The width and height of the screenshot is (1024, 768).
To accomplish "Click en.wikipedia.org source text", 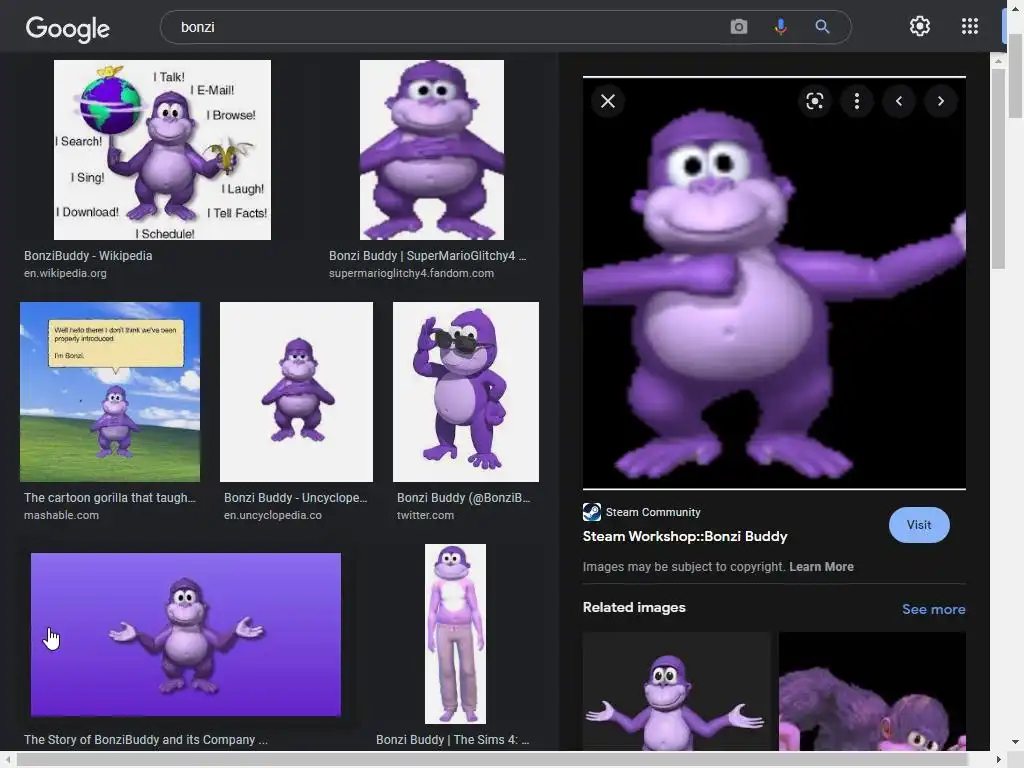I will click(65, 273).
